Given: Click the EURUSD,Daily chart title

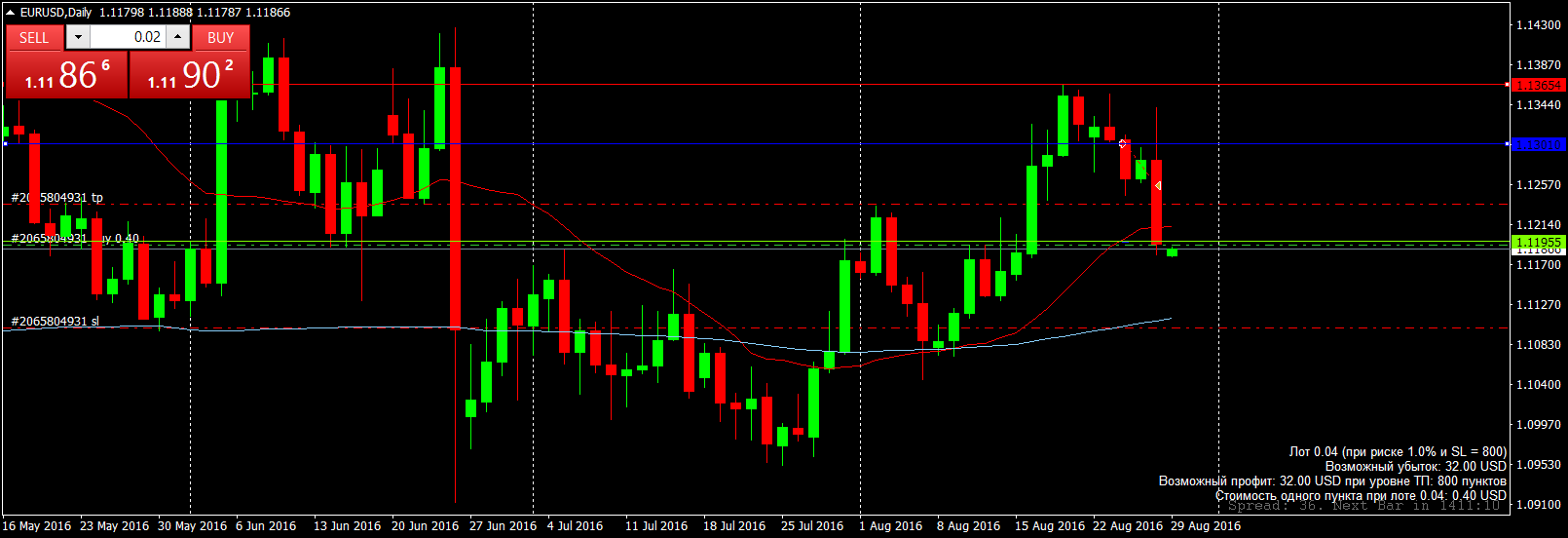Looking at the screenshot, I should point(56,13).
